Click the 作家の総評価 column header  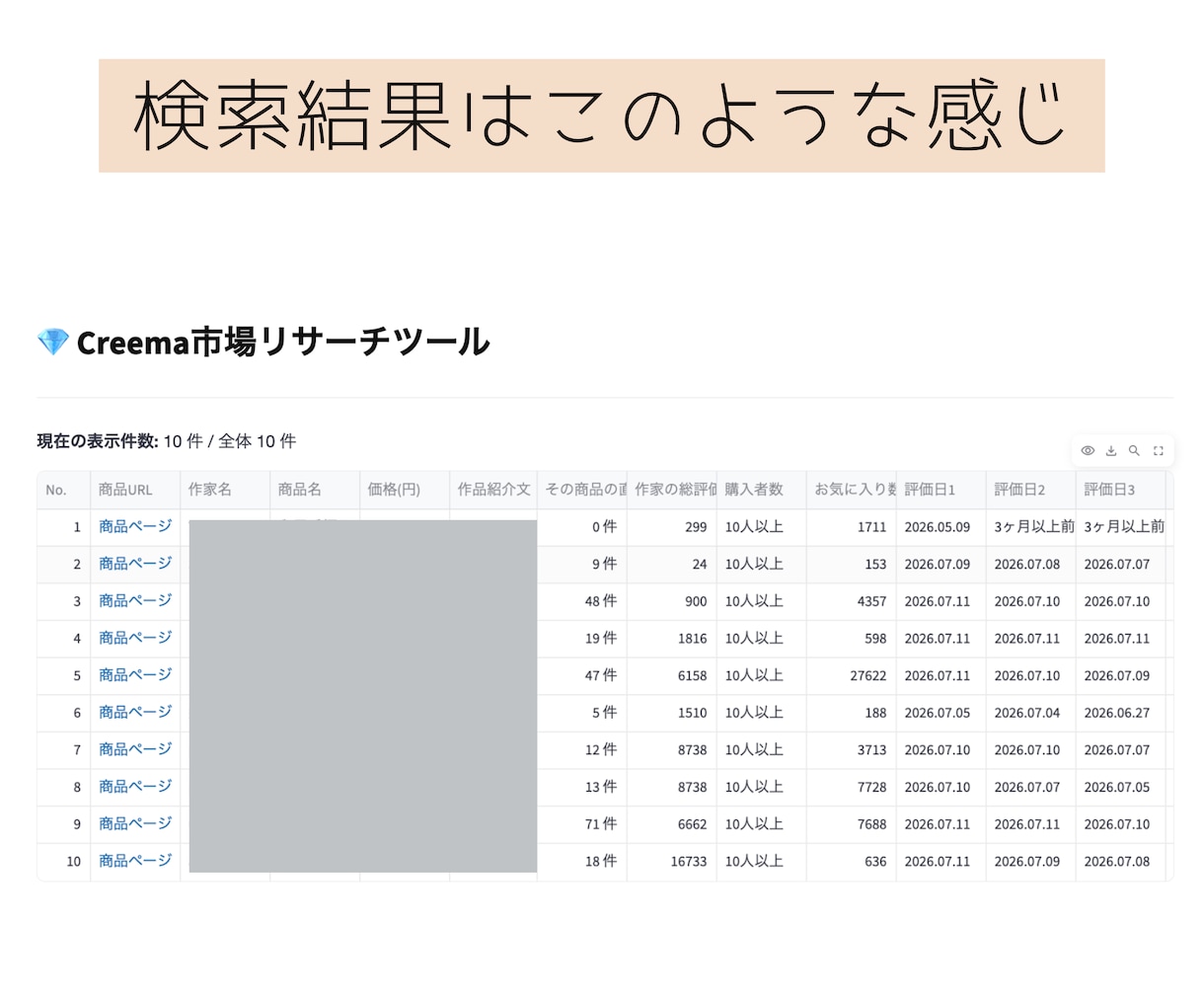(x=672, y=490)
